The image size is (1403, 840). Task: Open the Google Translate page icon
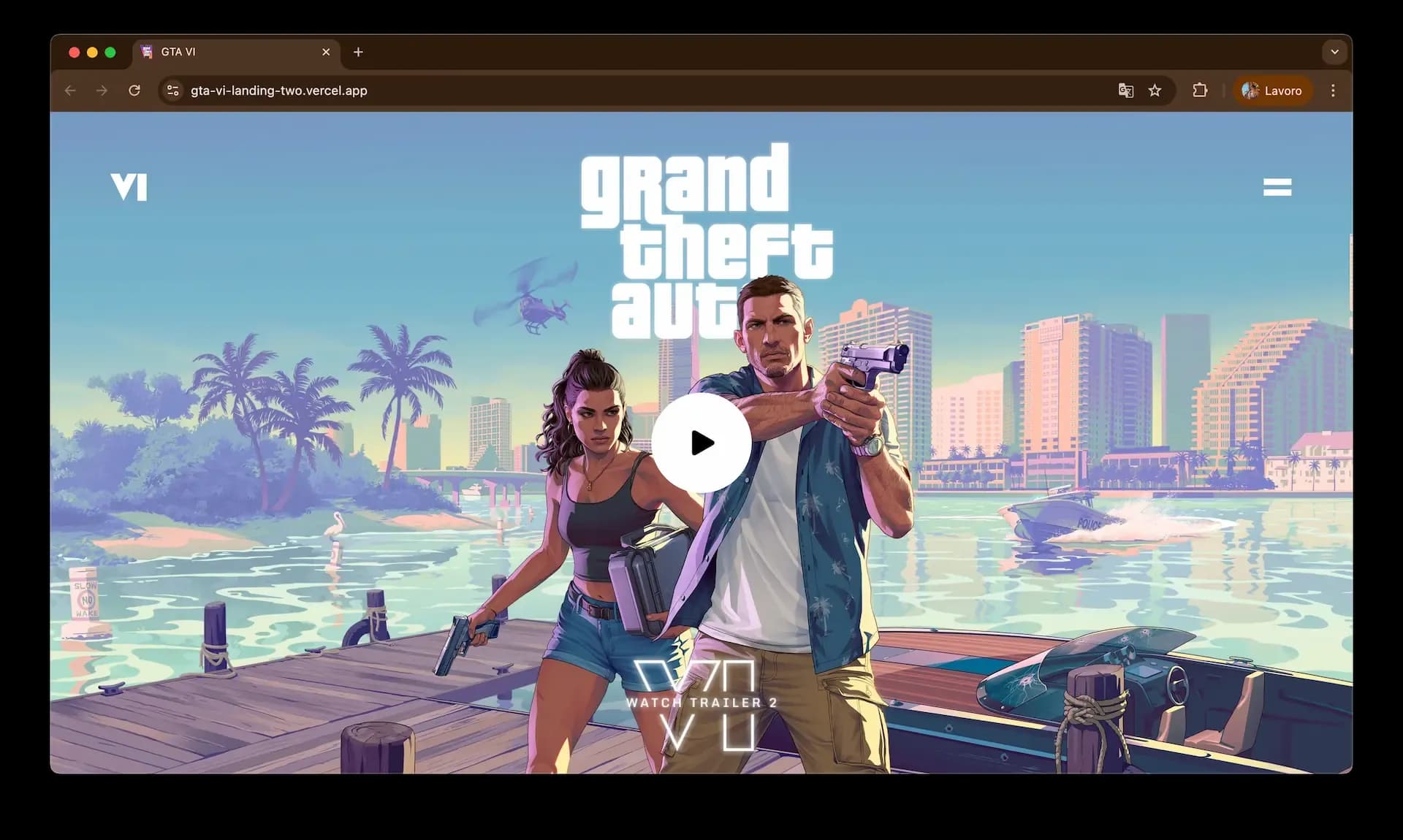tap(1126, 91)
